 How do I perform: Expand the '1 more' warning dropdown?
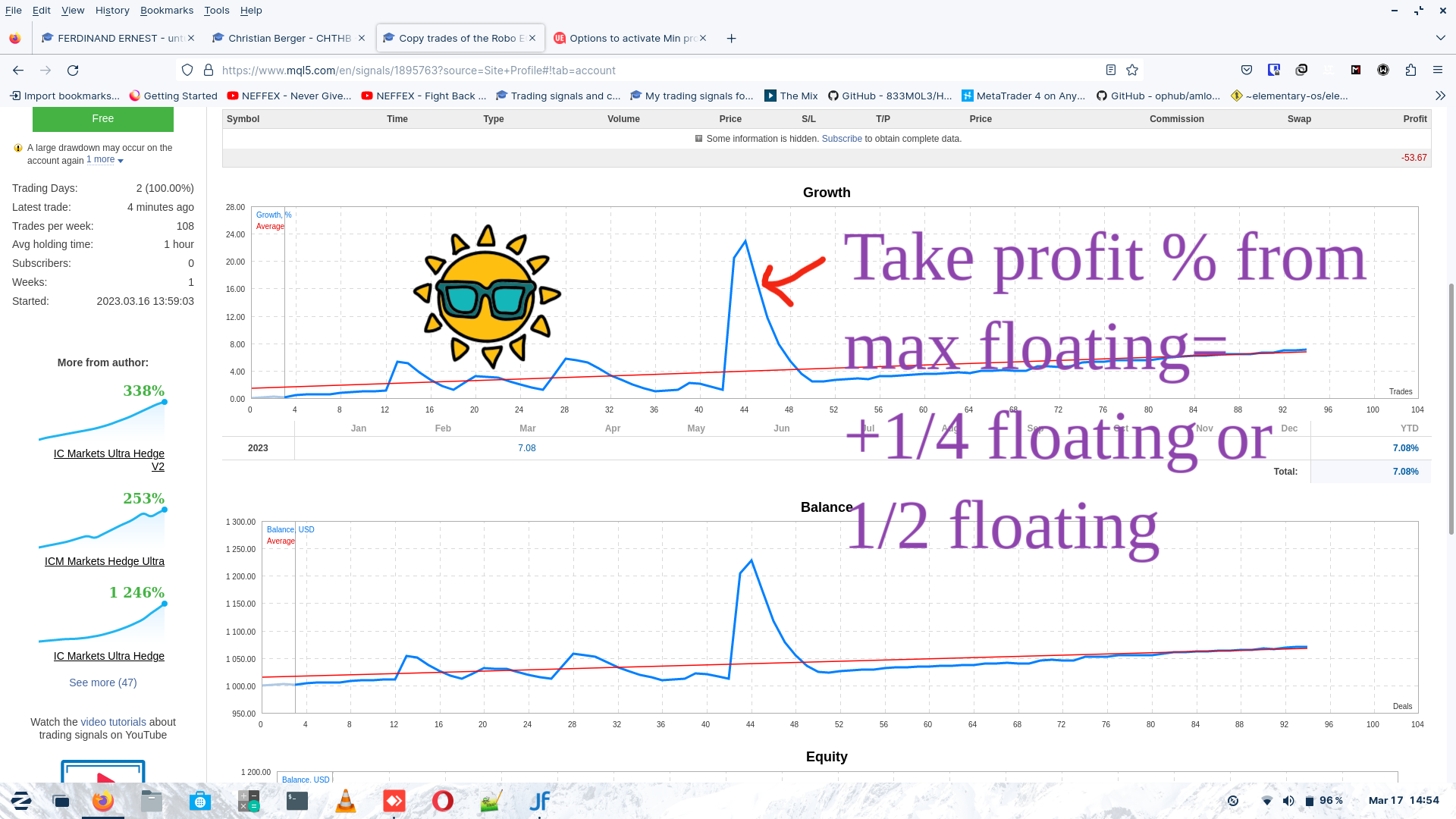click(x=105, y=160)
